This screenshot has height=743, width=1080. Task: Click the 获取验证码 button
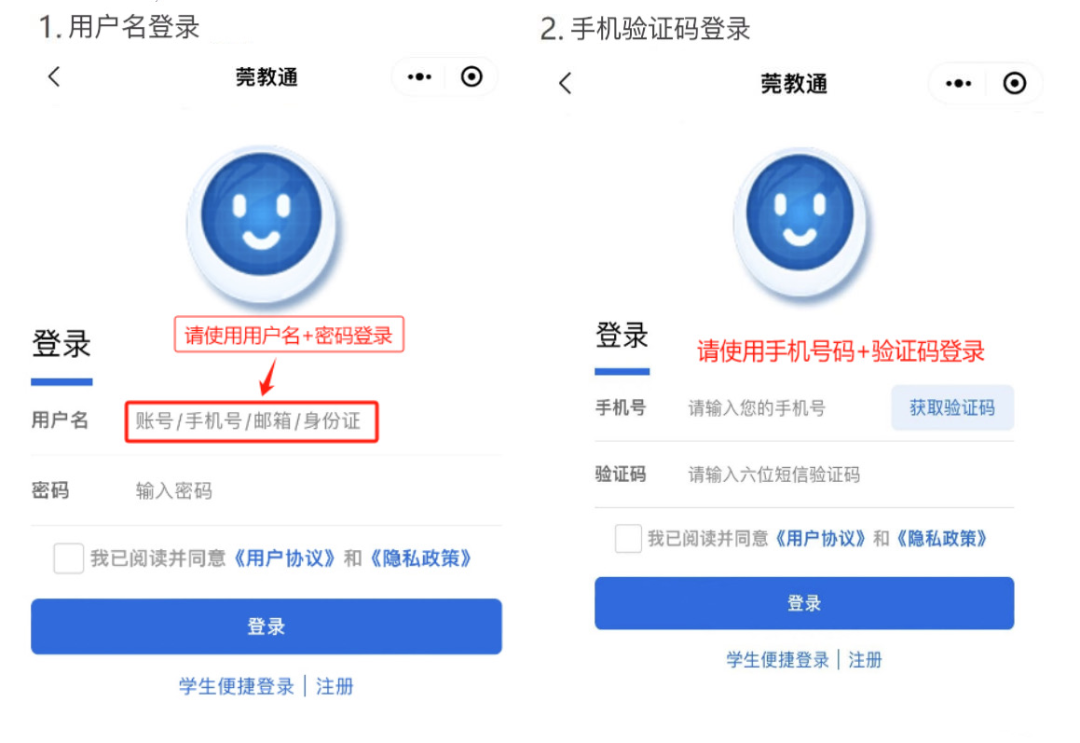[x=953, y=408]
